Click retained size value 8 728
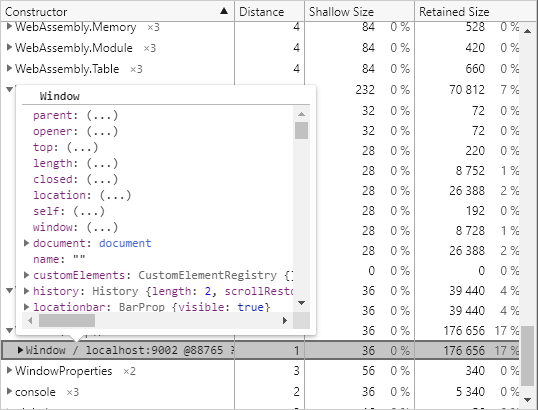Image resolution: width=538 pixels, height=410 pixels. [470, 231]
